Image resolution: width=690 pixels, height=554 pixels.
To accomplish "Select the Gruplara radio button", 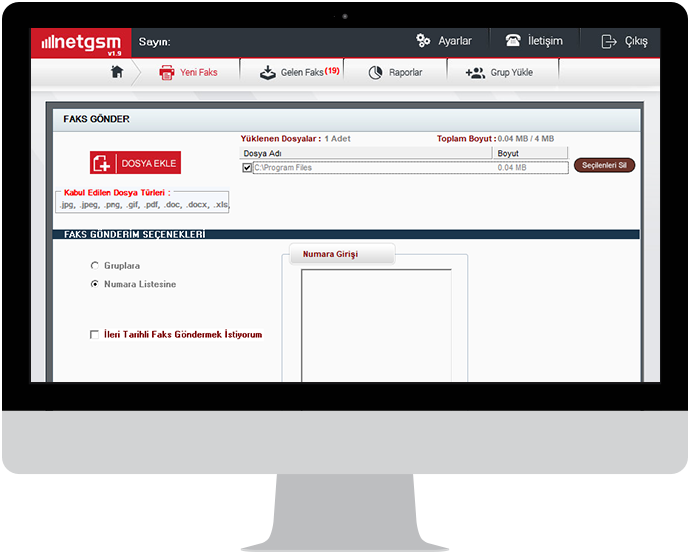I will click(95, 266).
